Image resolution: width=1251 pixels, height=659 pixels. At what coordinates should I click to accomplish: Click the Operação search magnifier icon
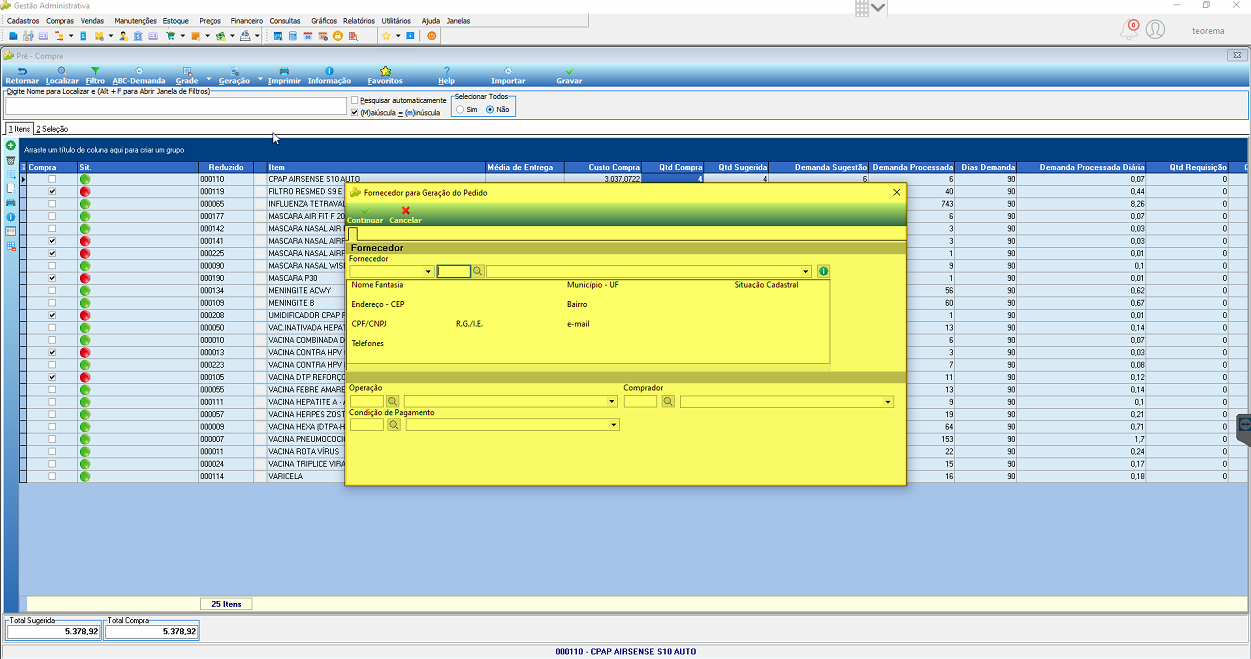point(393,401)
